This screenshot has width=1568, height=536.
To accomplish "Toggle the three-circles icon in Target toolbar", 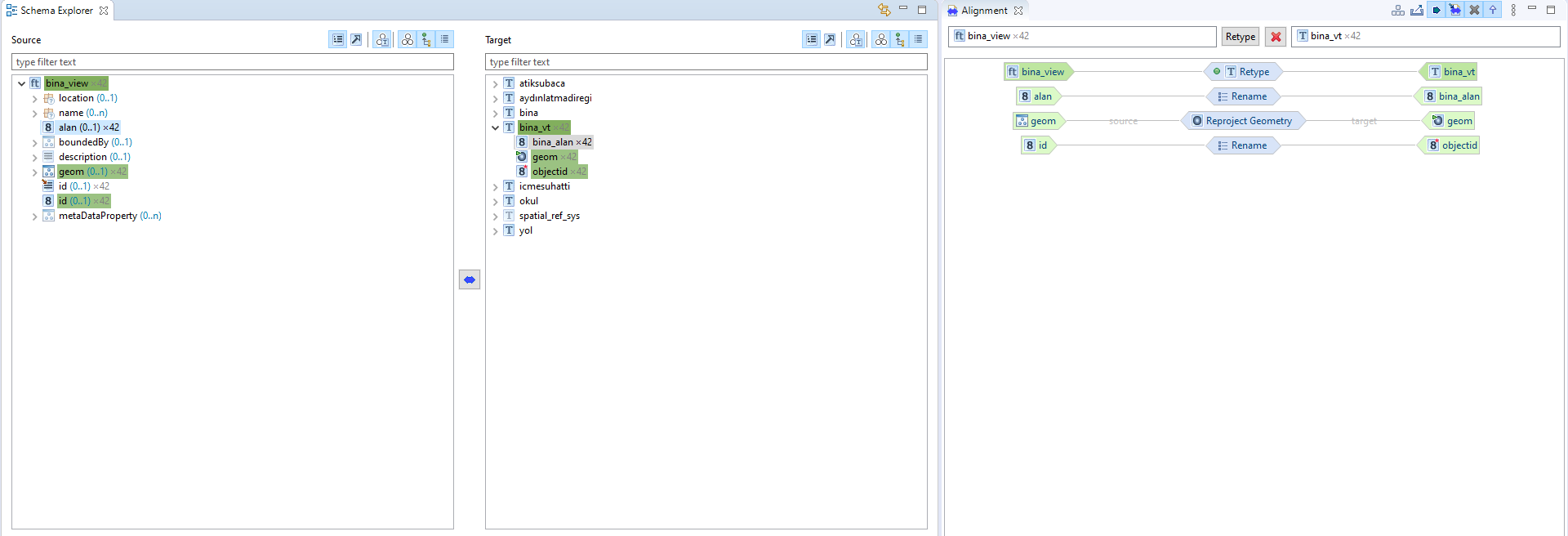I will [880, 39].
